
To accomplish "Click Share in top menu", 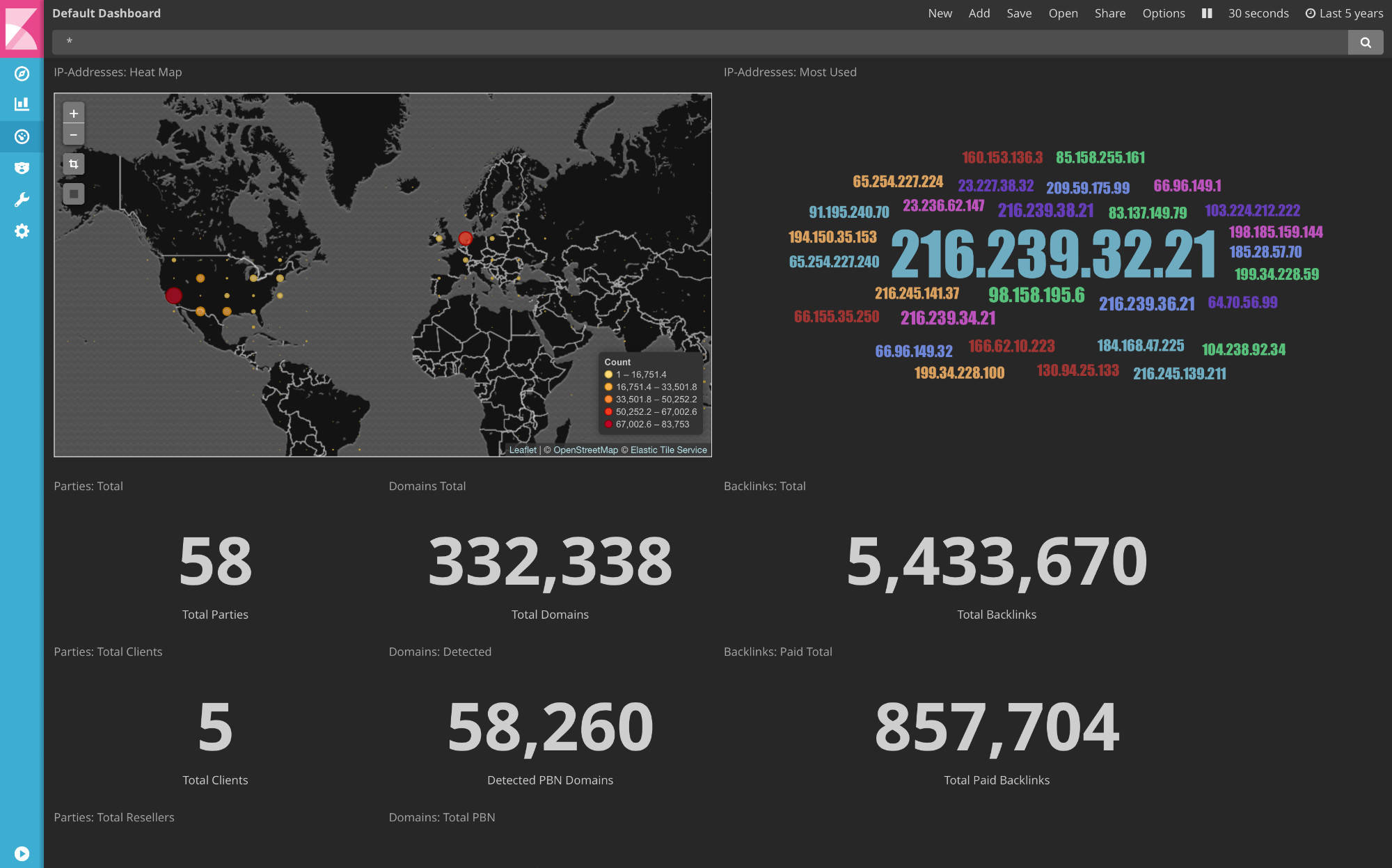I will [1109, 13].
